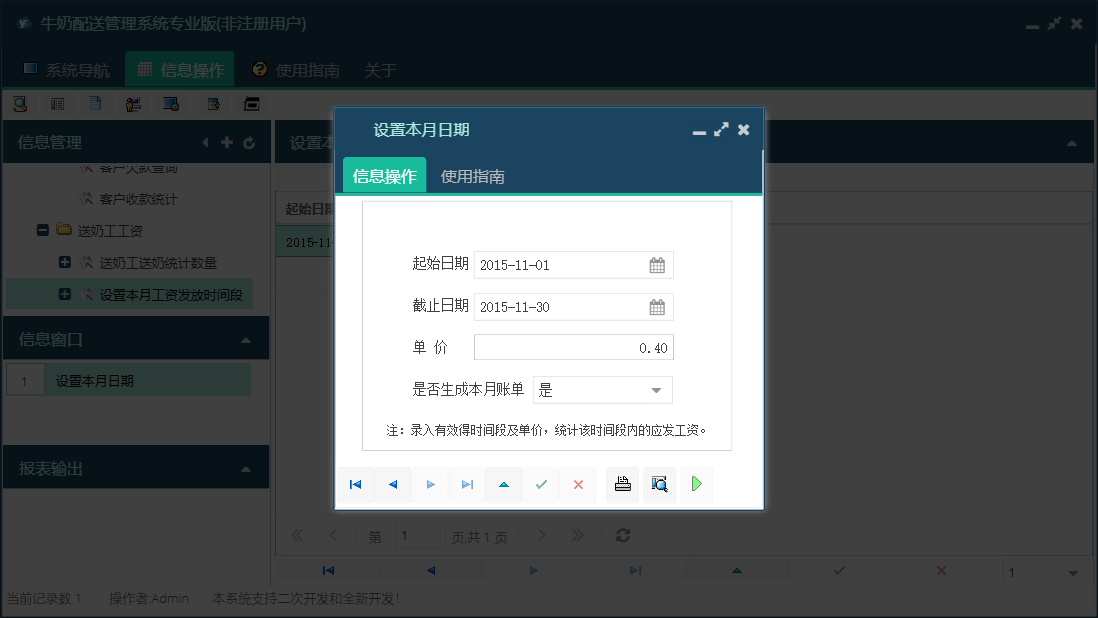Click the 单价 input field

573,347
